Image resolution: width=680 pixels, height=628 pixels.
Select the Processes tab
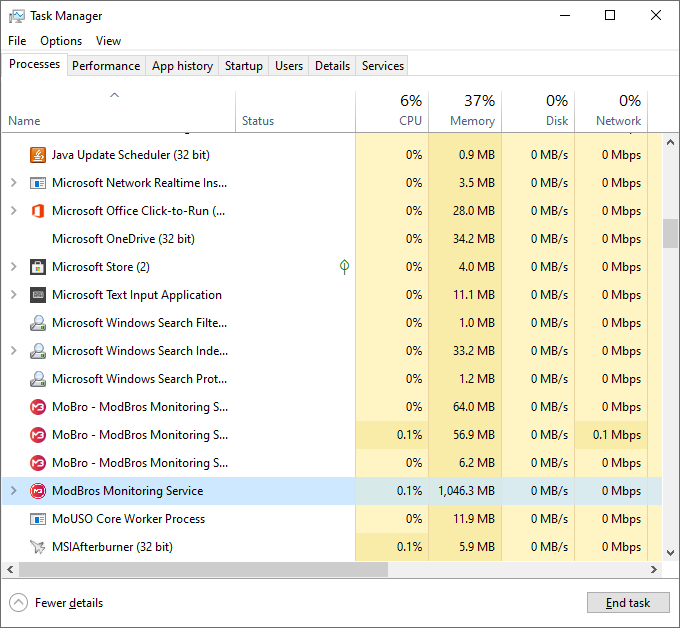[35, 64]
